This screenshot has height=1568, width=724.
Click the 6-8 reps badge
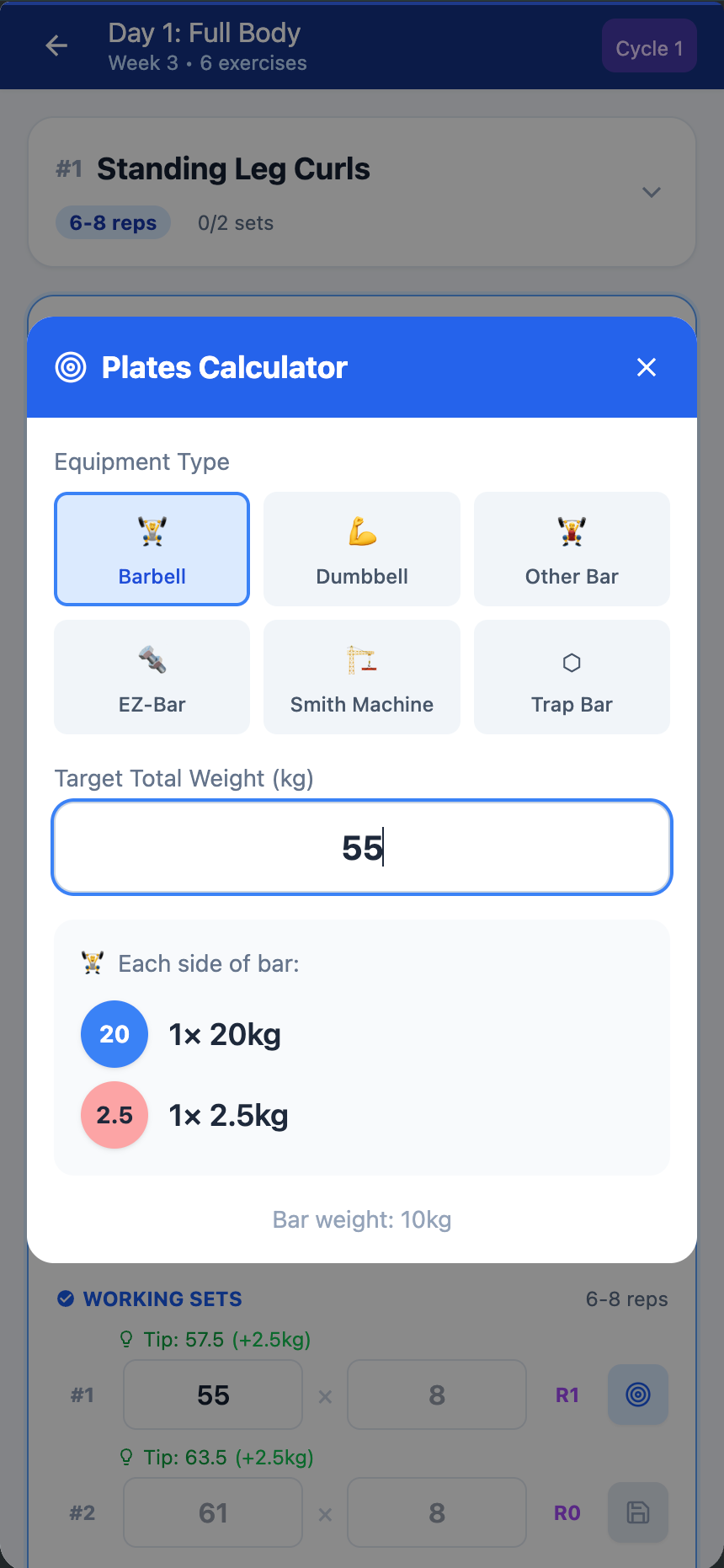(x=113, y=222)
